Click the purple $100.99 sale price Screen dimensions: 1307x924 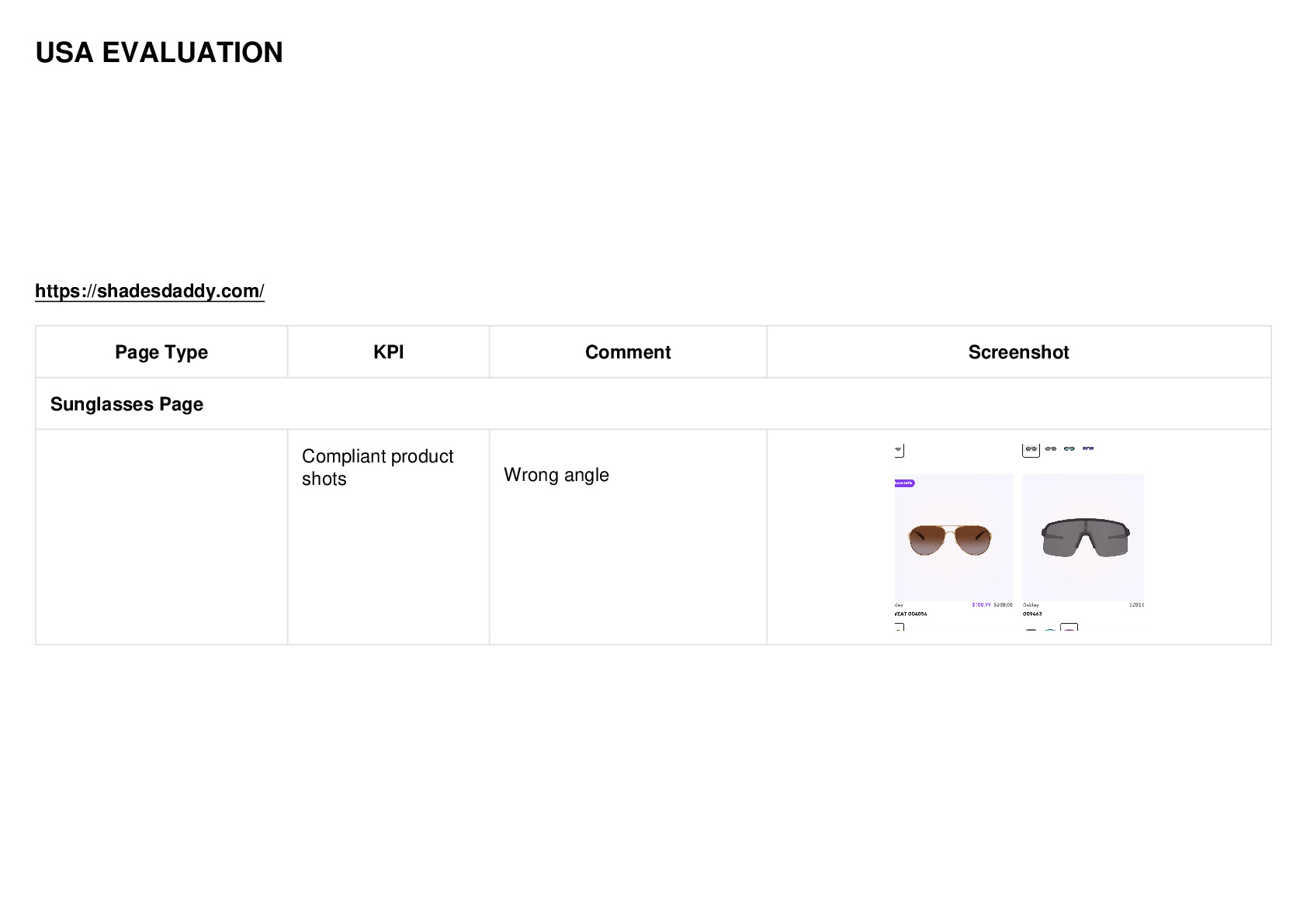click(x=981, y=605)
